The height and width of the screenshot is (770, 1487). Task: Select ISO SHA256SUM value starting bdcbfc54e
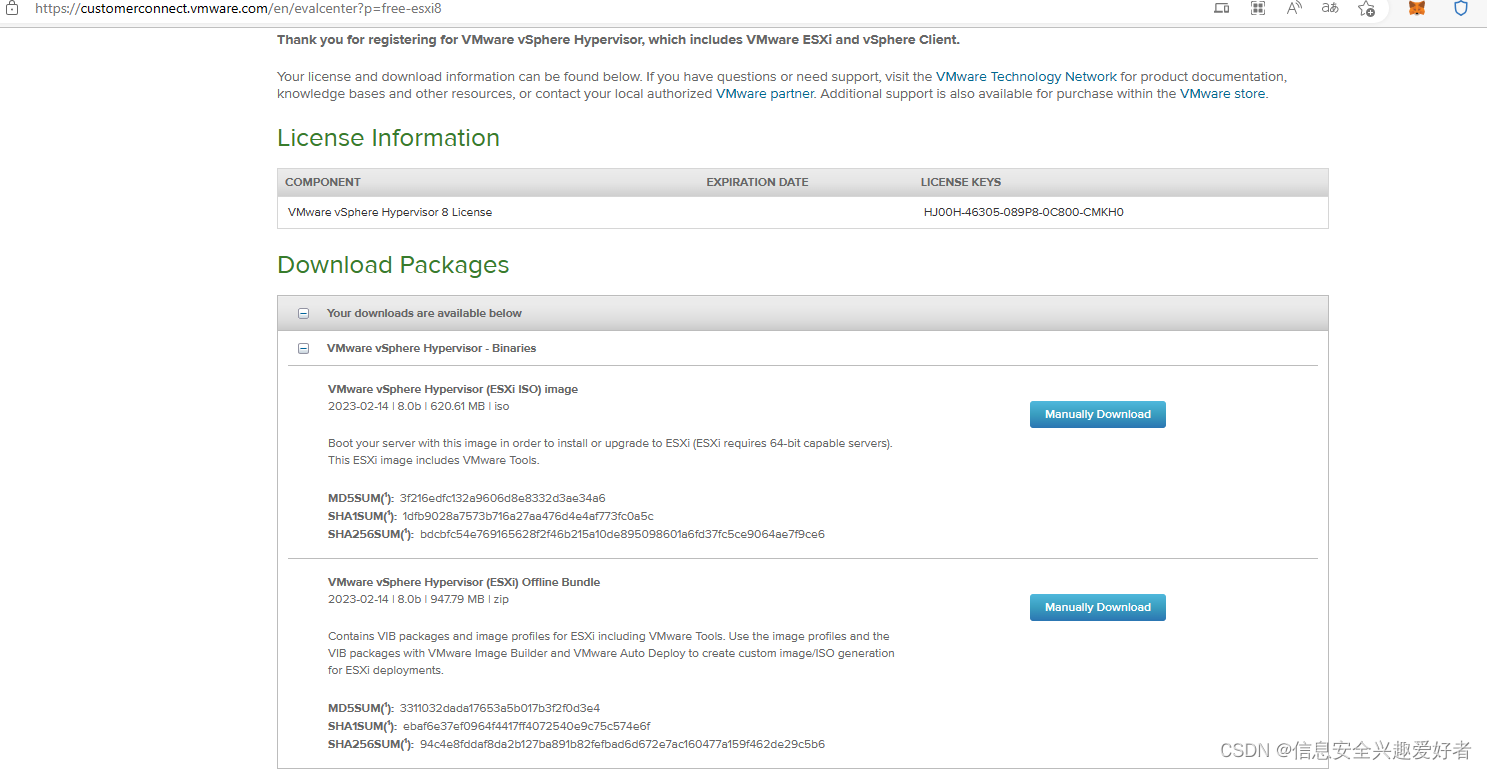click(x=622, y=534)
